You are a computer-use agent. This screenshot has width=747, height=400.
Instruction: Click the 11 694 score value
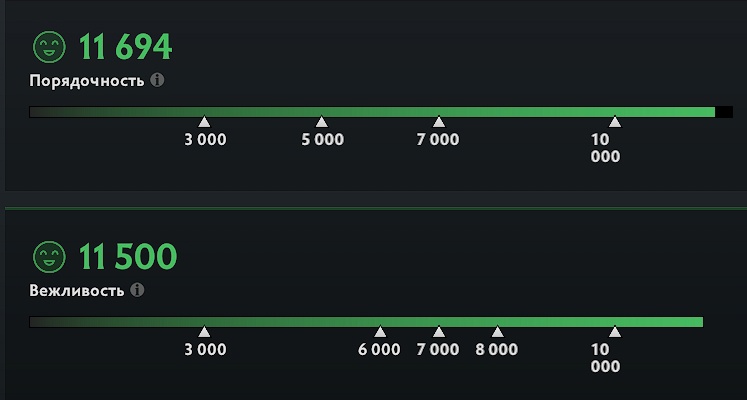pos(125,47)
